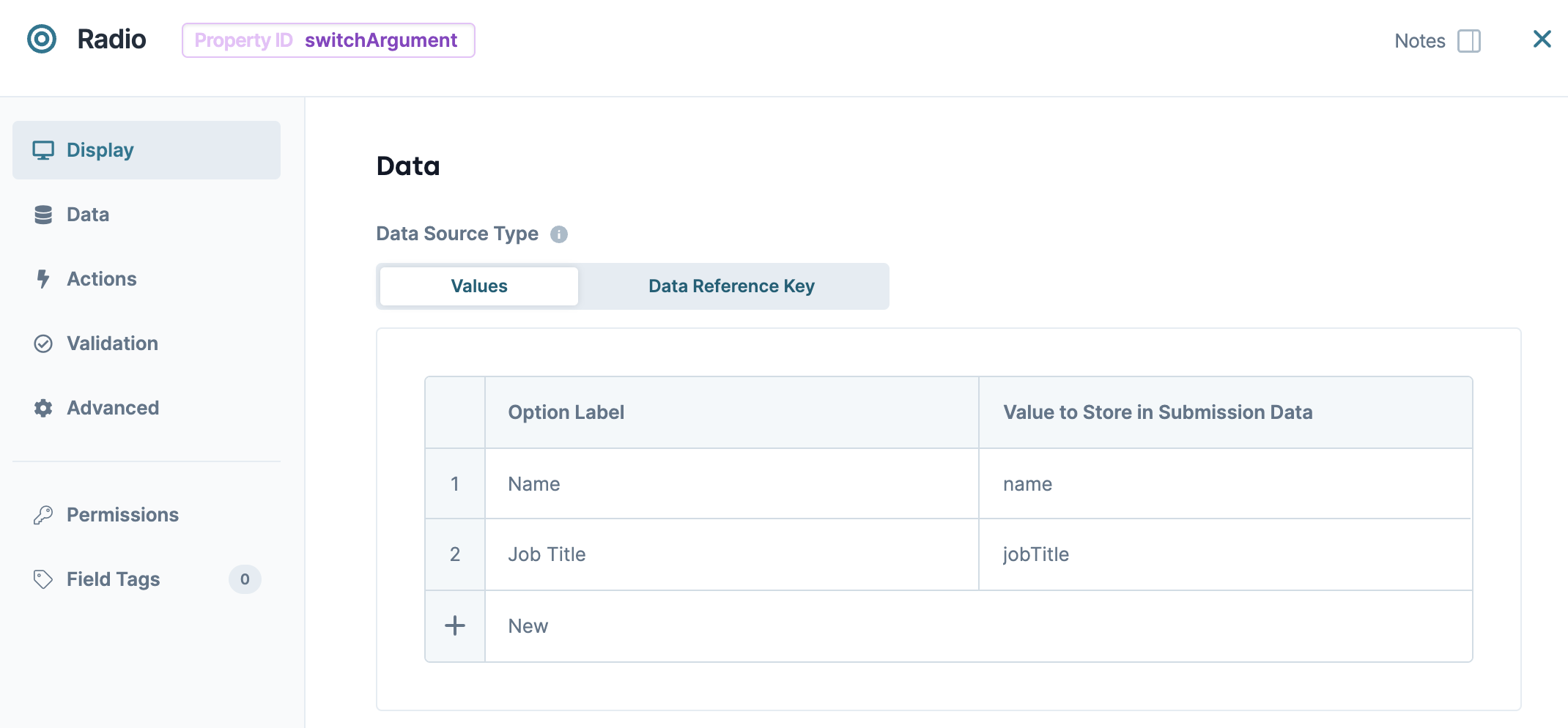This screenshot has width=1568, height=728.
Task: Click the plus icon to add option
Action: pos(455,625)
